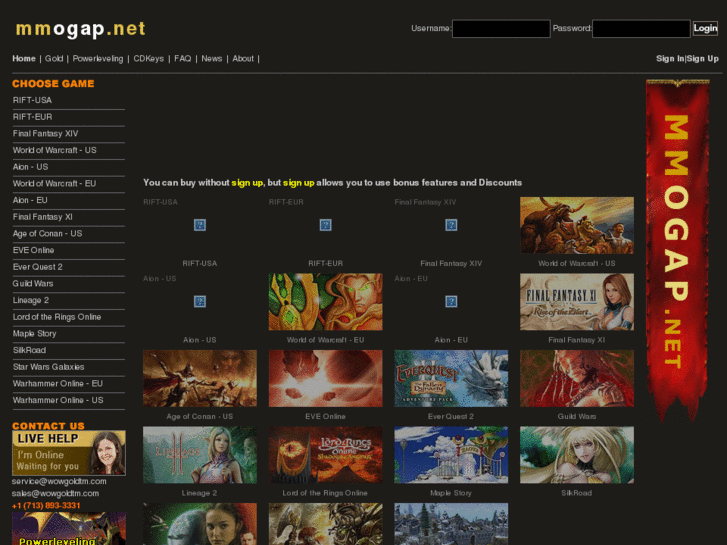This screenshot has width=727, height=545.
Task: Open the Powerleveling menu item
Action: tap(98, 58)
